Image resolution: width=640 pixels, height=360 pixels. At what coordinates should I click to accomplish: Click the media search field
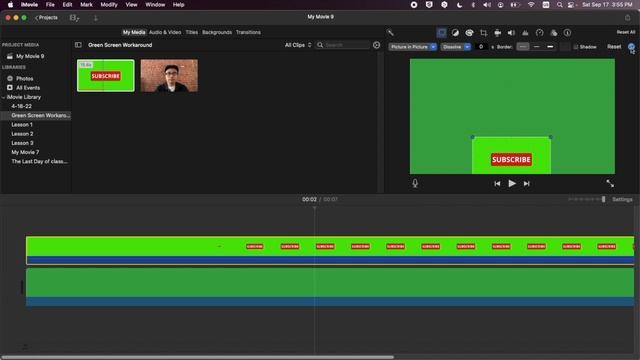click(x=343, y=45)
